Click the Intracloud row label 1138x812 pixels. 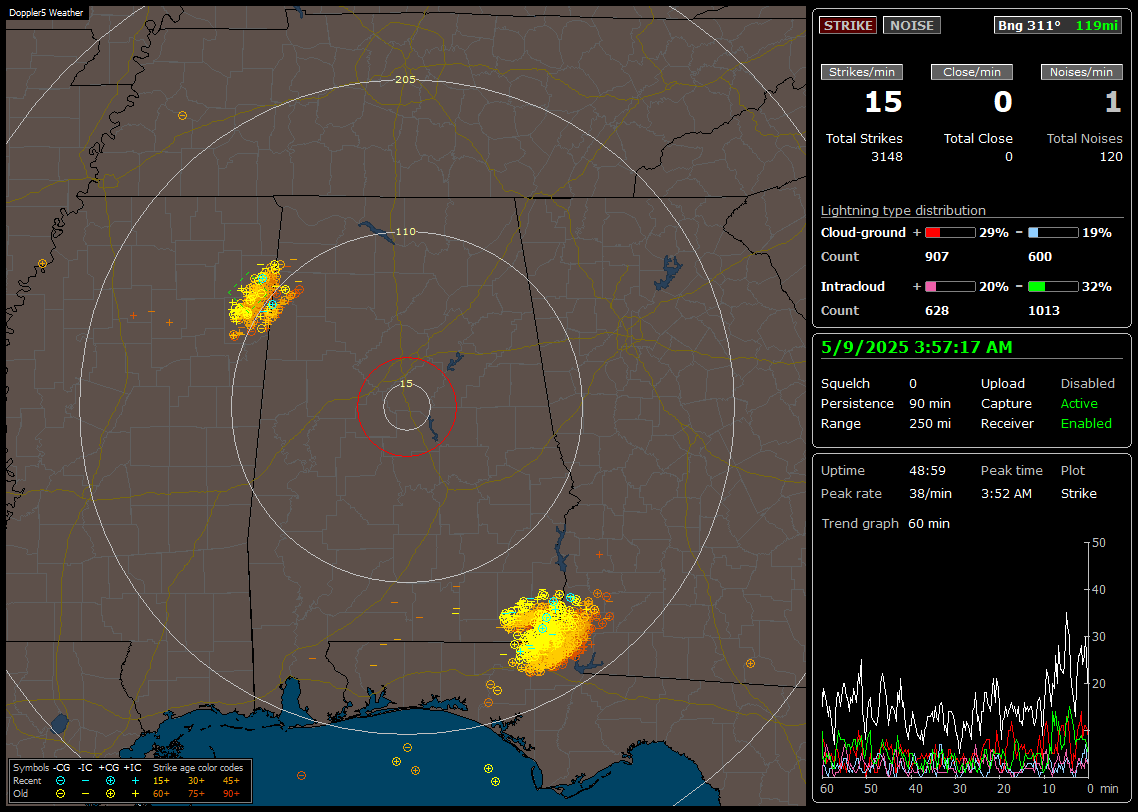click(853, 287)
